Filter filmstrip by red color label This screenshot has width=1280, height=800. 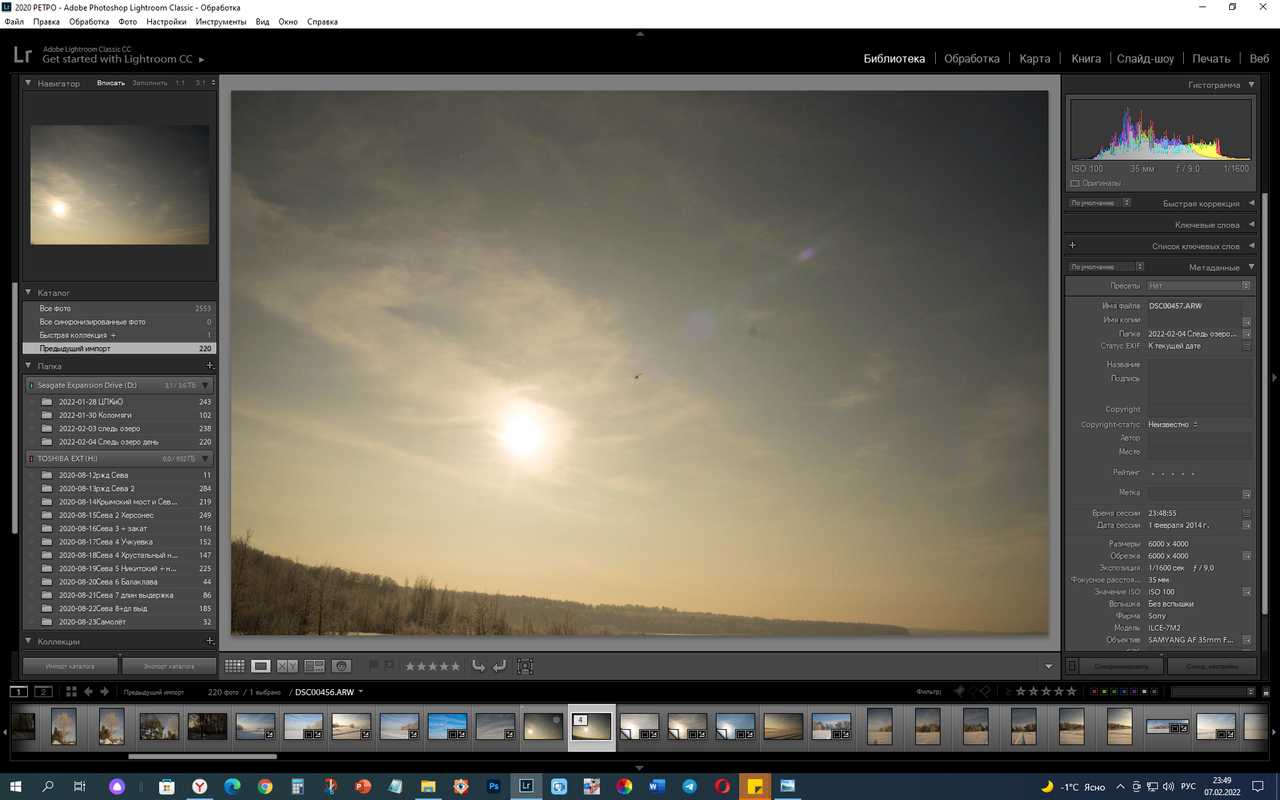click(1094, 692)
